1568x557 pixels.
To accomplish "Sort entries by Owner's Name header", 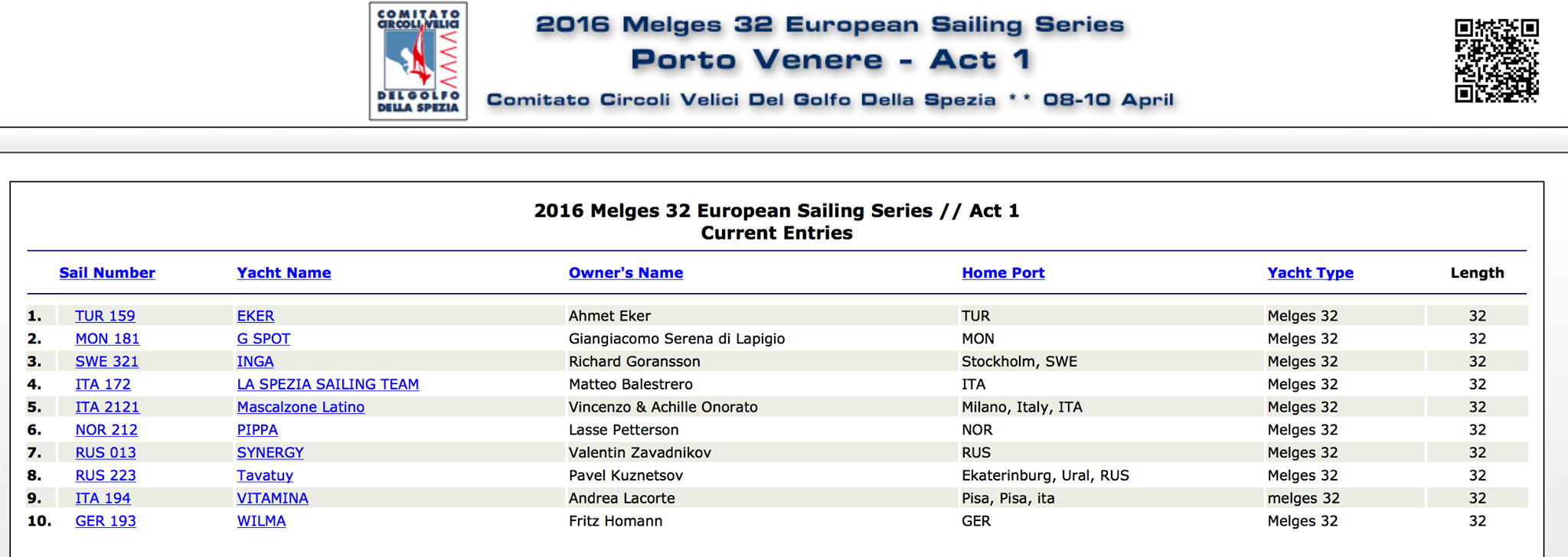I will tap(626, 273).
